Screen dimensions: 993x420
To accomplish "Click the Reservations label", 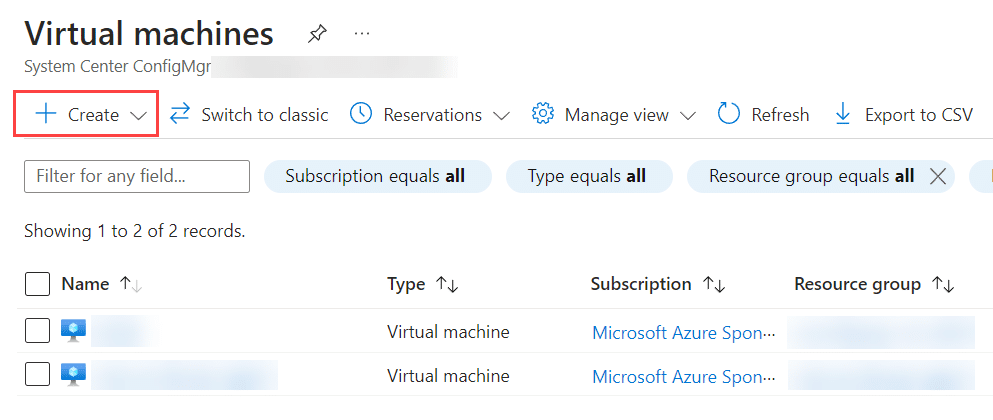I will 433,115.
